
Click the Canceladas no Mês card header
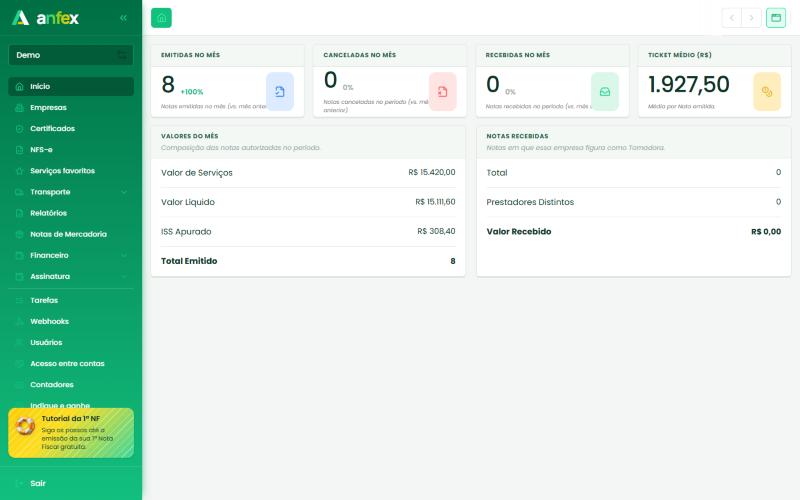click(x=390, y=55)
